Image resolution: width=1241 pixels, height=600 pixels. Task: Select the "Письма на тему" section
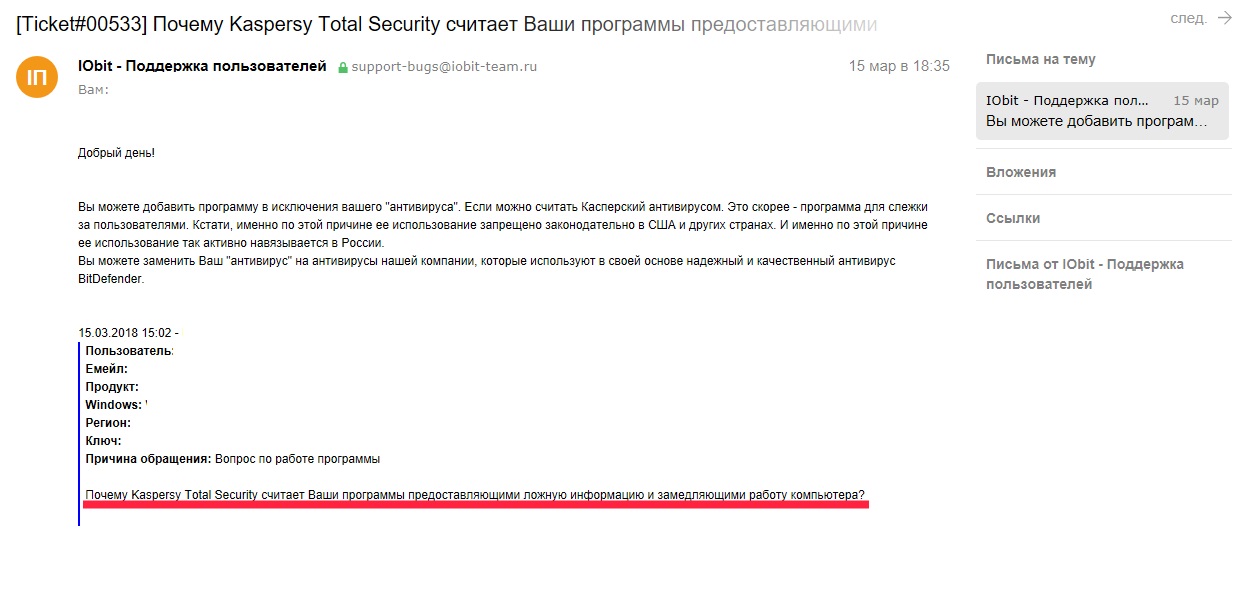(1041, 59)
